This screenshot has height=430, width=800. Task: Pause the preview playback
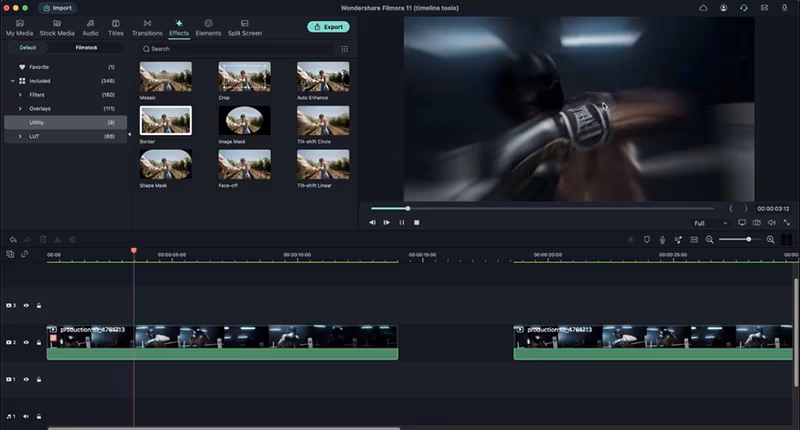(x=402, y=222)
